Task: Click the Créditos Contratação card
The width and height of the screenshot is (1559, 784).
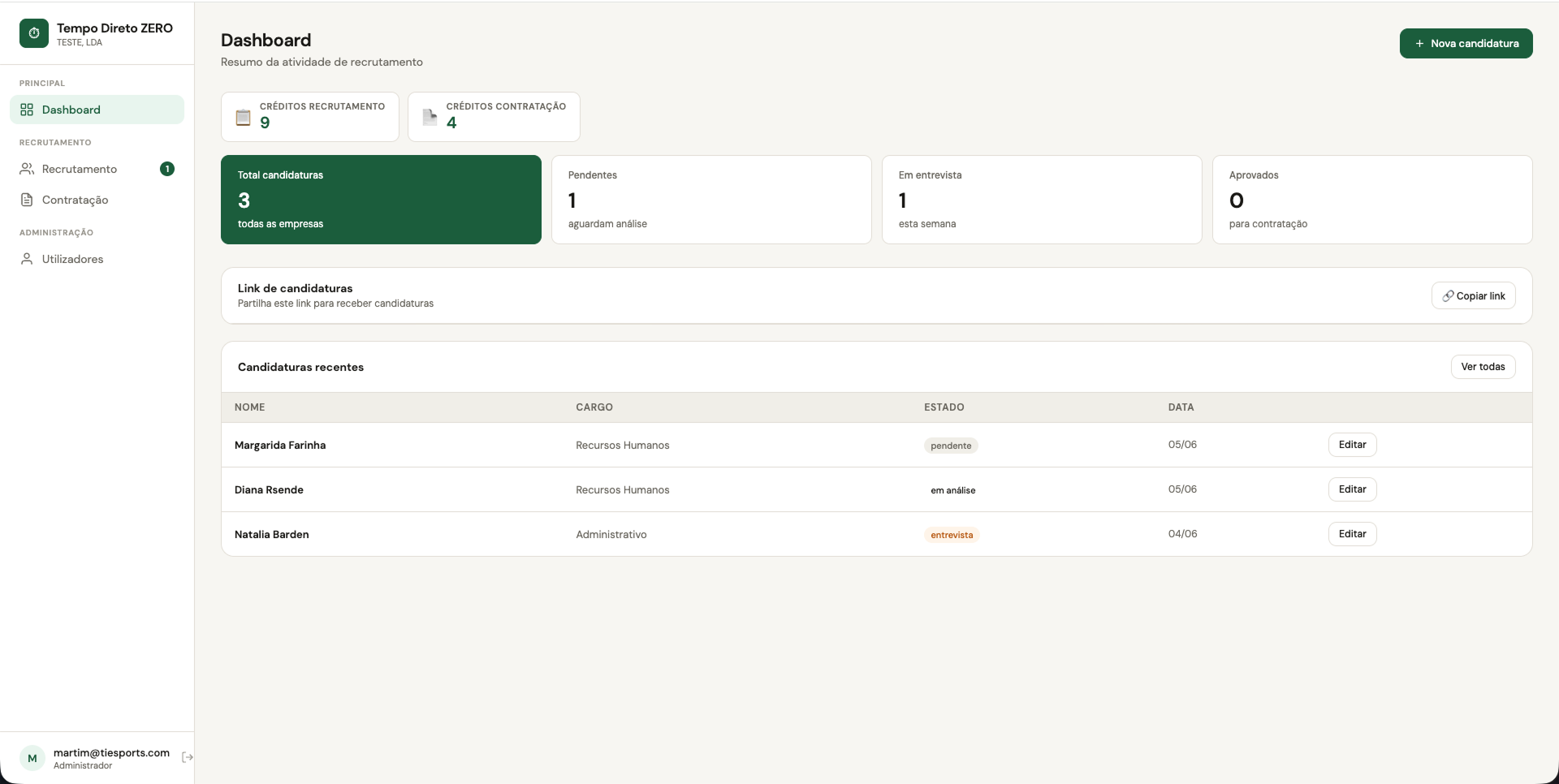Action: [x=494, y=117]
